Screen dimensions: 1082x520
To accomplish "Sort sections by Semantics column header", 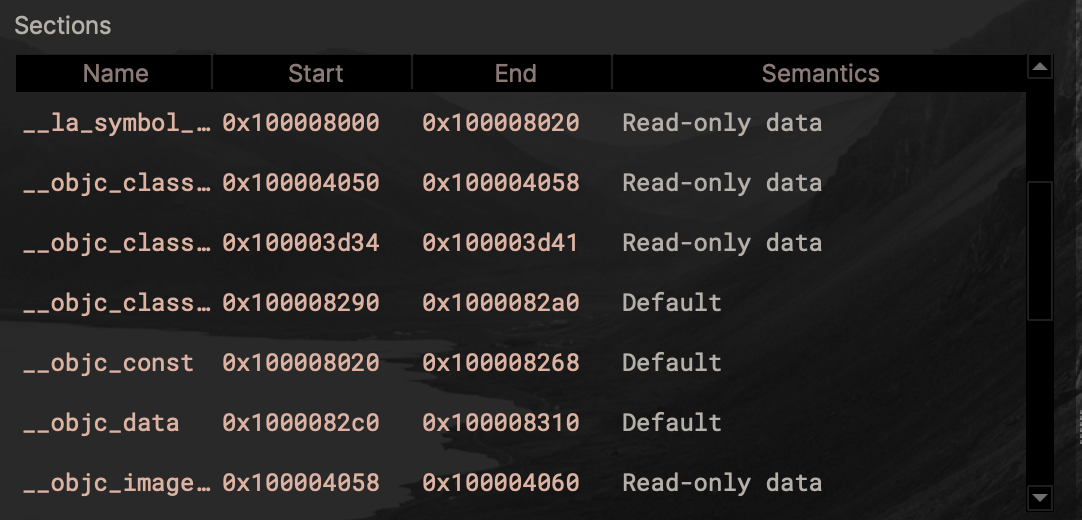I will [x=820, y=73].
